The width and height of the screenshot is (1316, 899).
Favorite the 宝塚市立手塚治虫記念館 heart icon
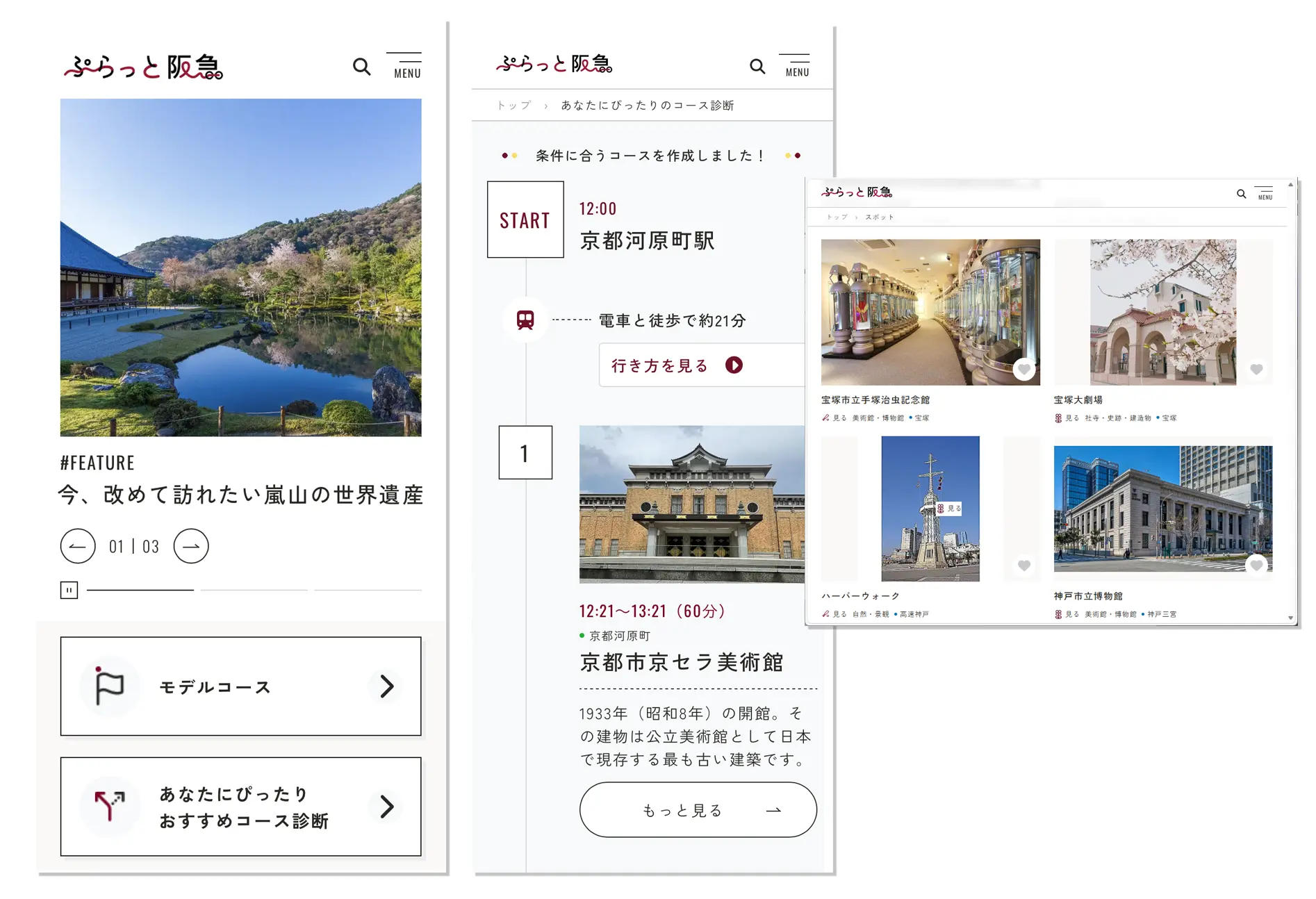pos(1023,369)
